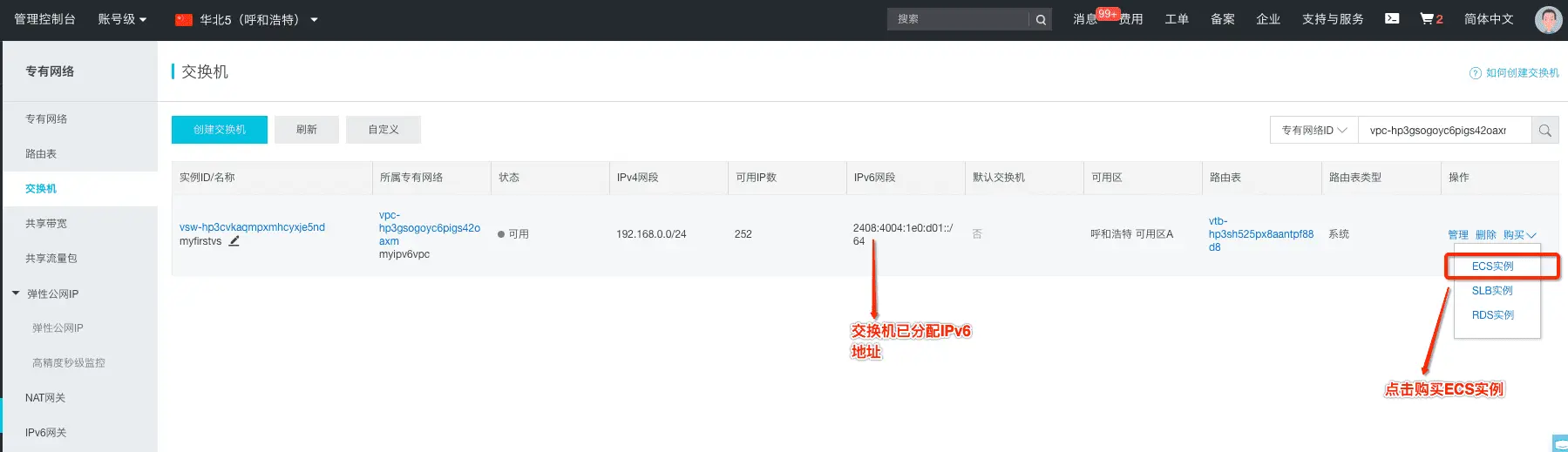Click the 路由表类型 column header
The width and height of the screenshot is (1568, 452).
tap(1355, 178)
